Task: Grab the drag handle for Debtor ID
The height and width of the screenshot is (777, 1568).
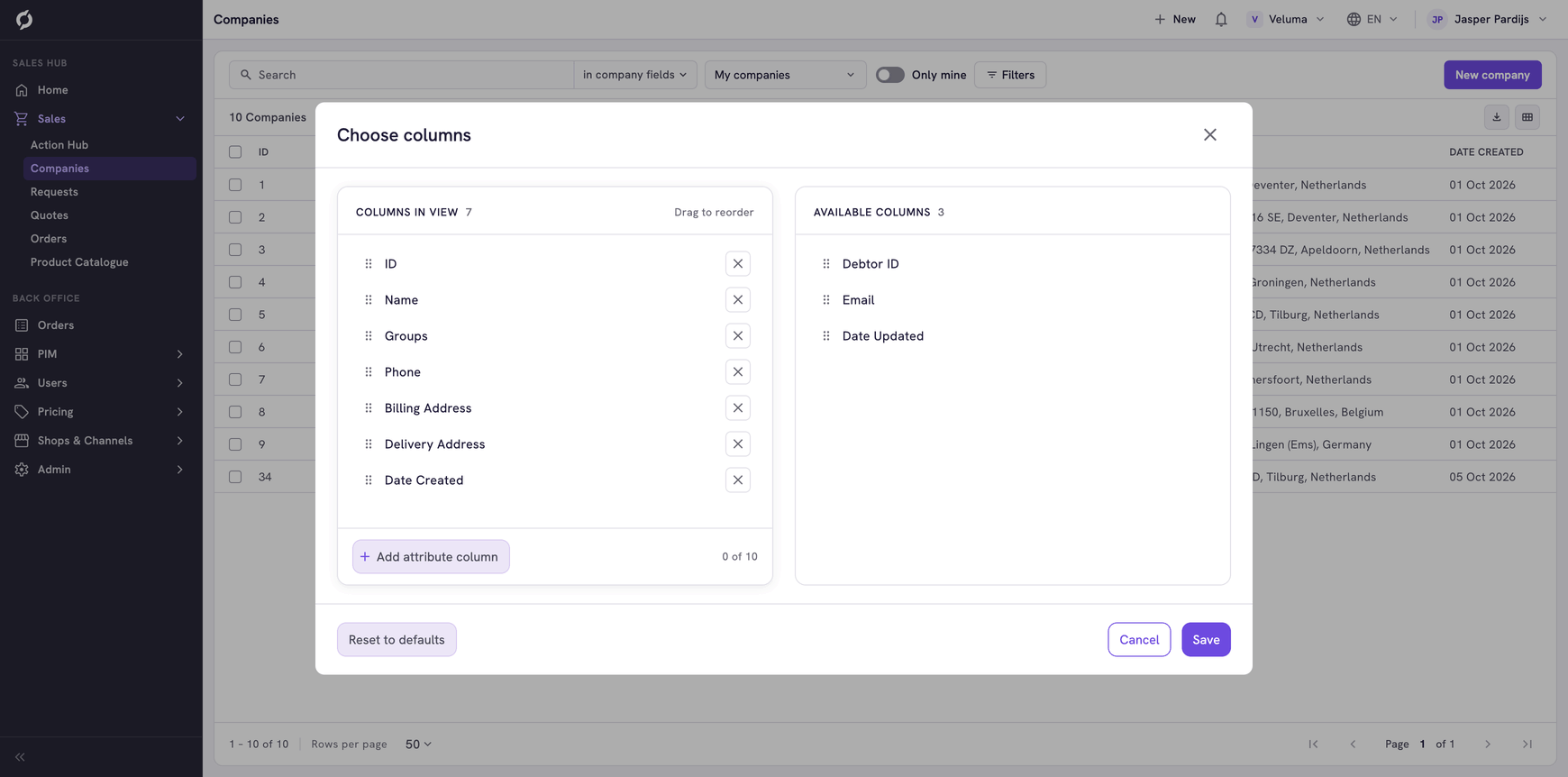Action: click(x=826, y=264)
